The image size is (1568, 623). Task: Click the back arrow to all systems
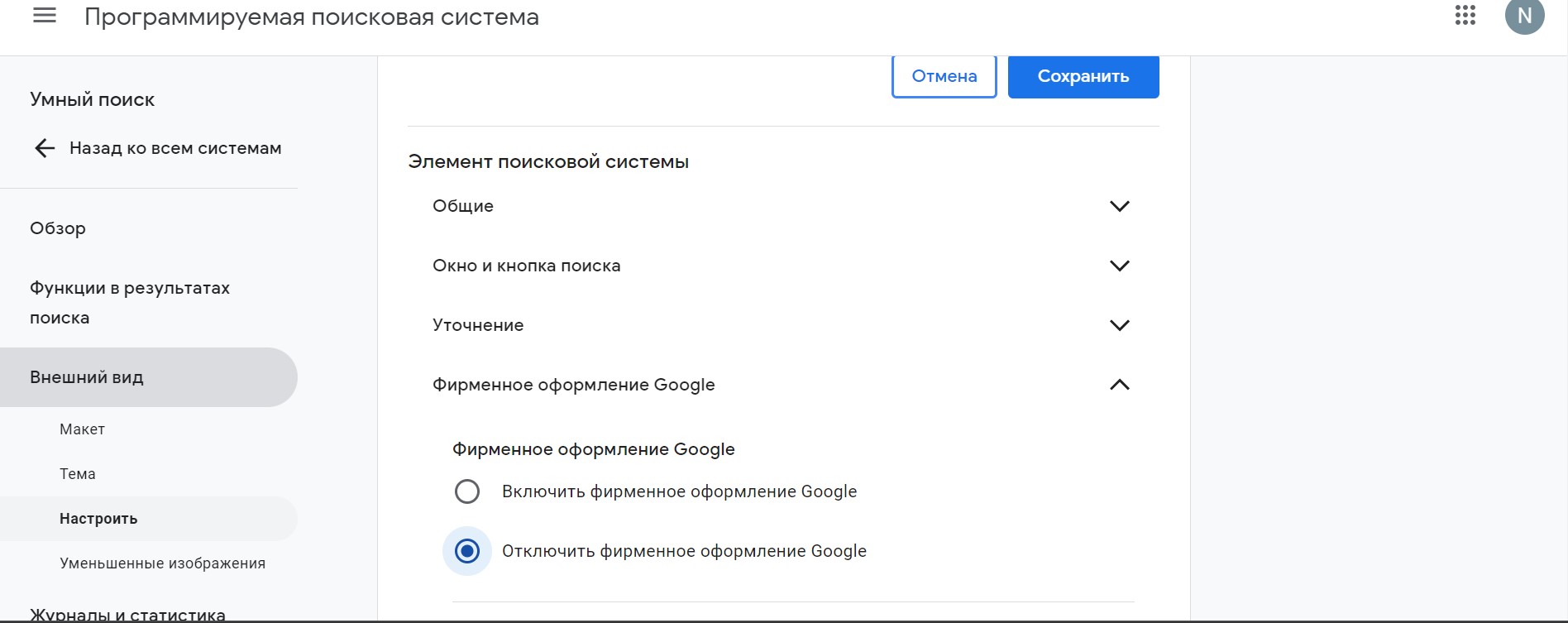pyautogui.click(x=45, y=148)
